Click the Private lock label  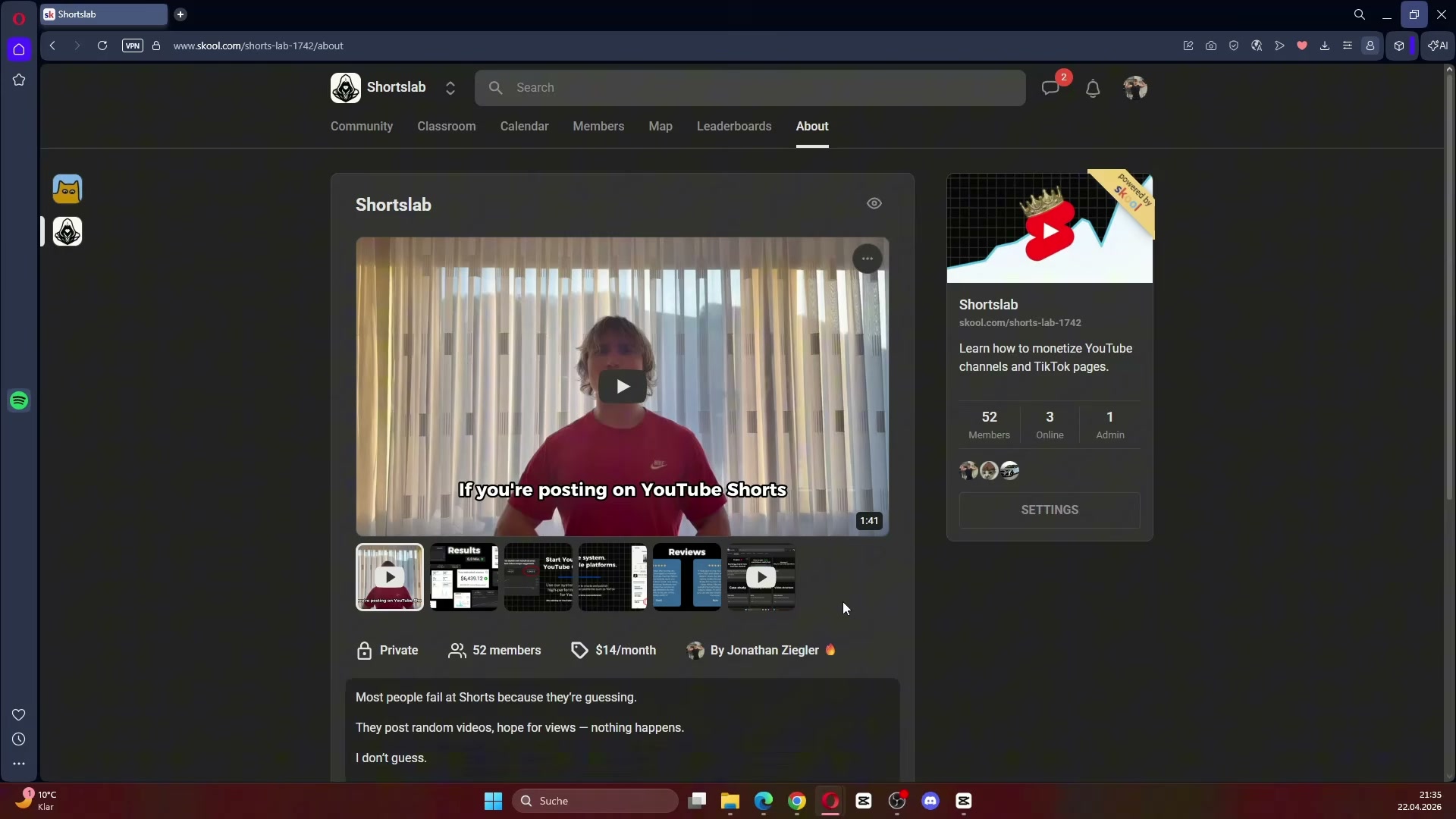(x=387, y=651)
